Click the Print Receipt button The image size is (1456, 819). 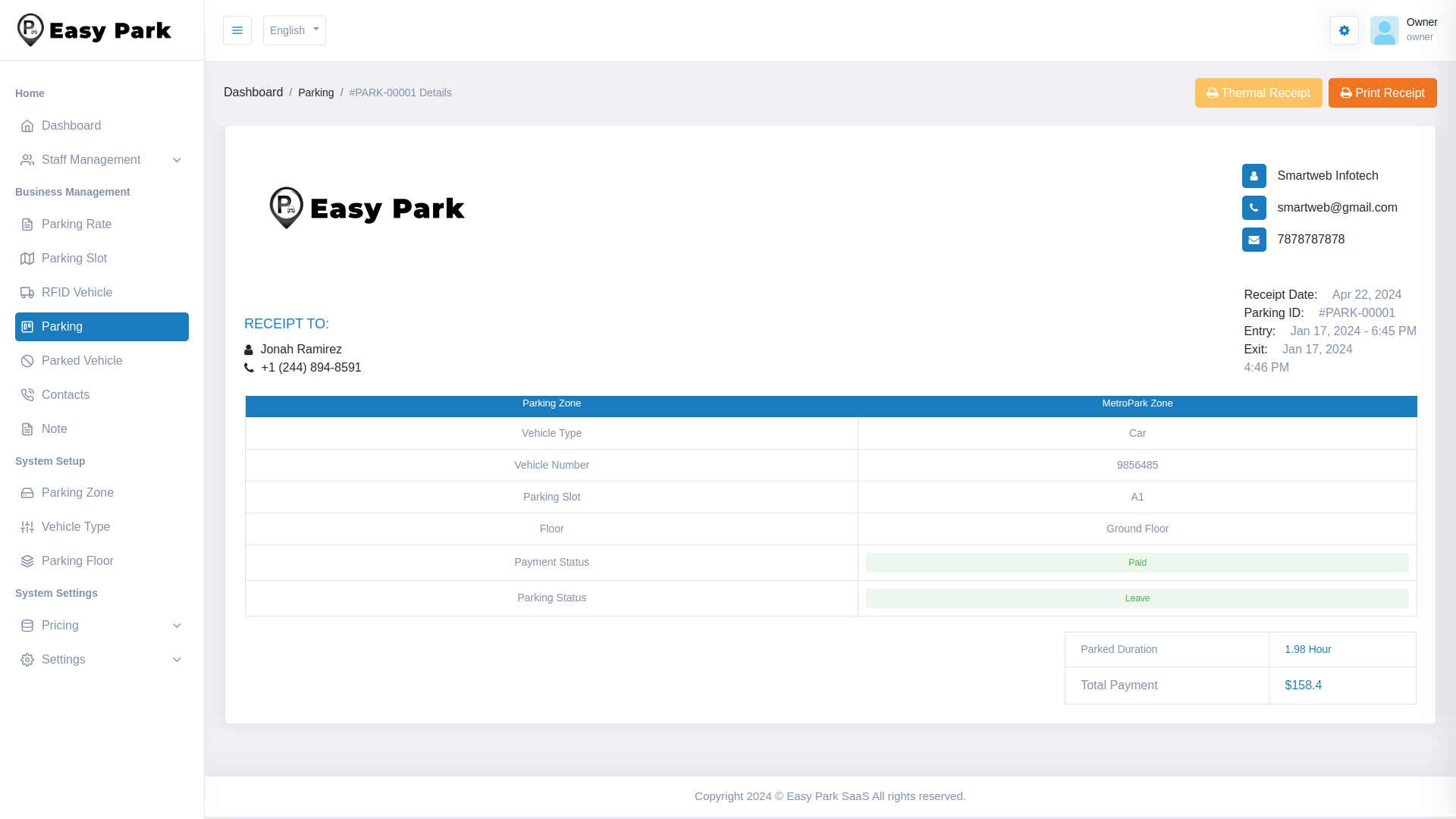click(1382, 93)
